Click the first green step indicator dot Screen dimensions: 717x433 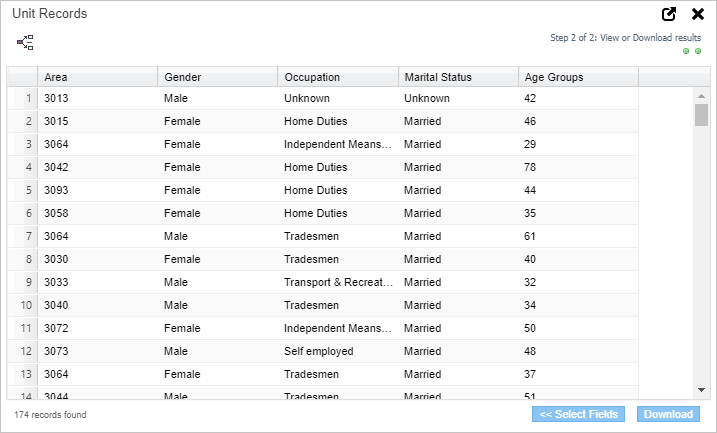[686, 51]
